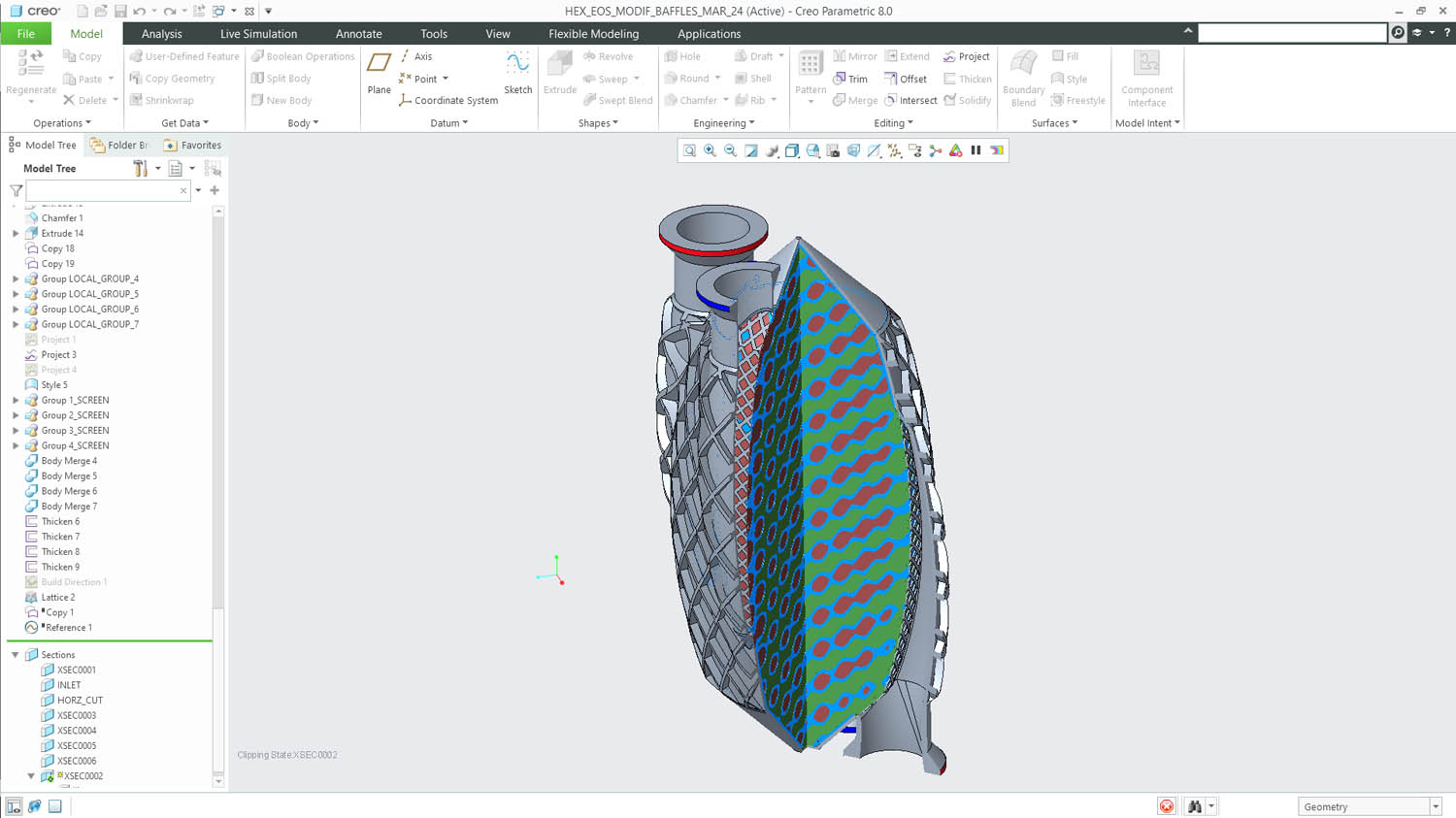Open the Geometry selection filter dropdown
This screenshot has width=1456, height=818.
pos(1435,807)
